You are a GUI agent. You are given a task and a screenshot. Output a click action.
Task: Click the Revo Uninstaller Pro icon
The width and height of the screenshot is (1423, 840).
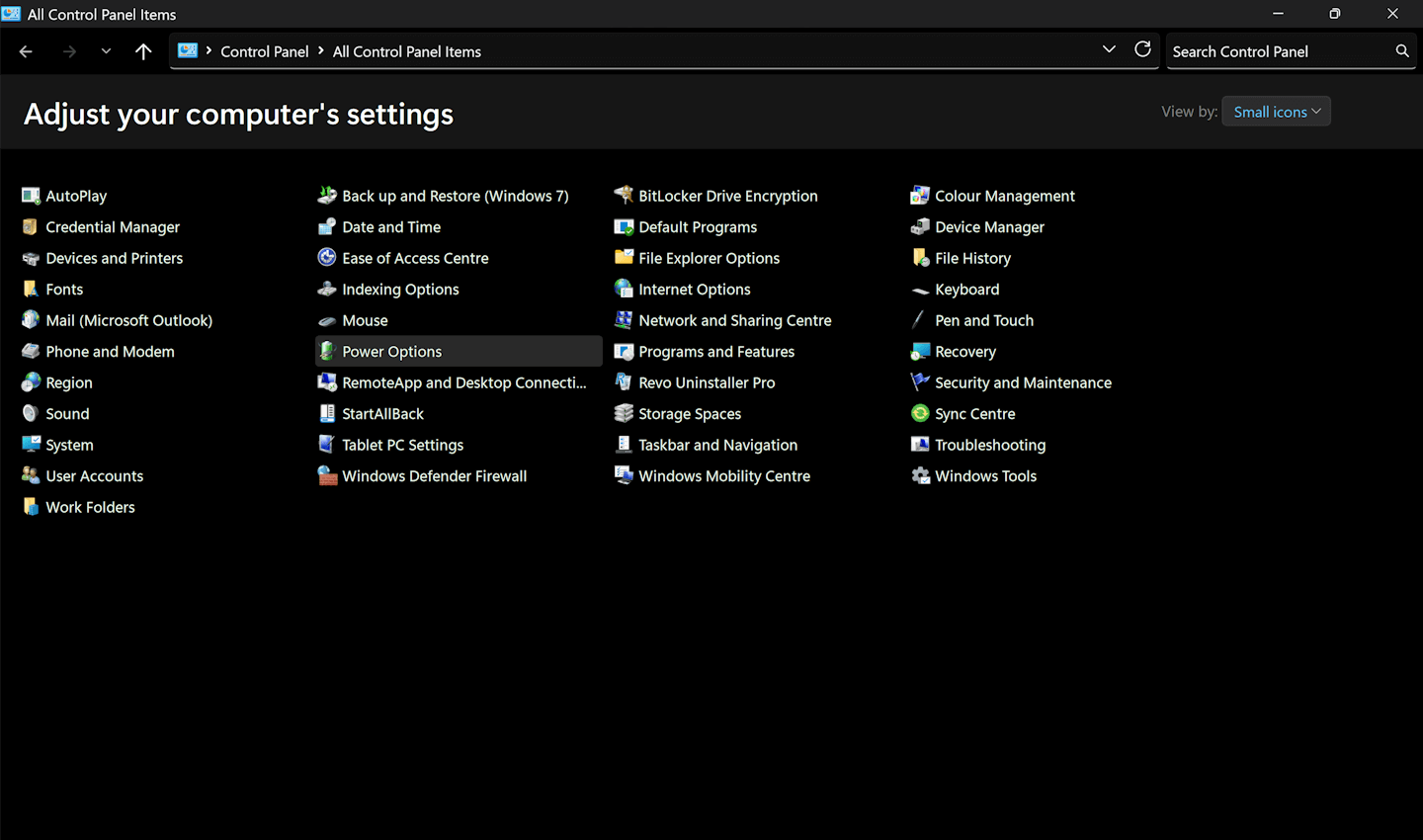click(624, 382)
